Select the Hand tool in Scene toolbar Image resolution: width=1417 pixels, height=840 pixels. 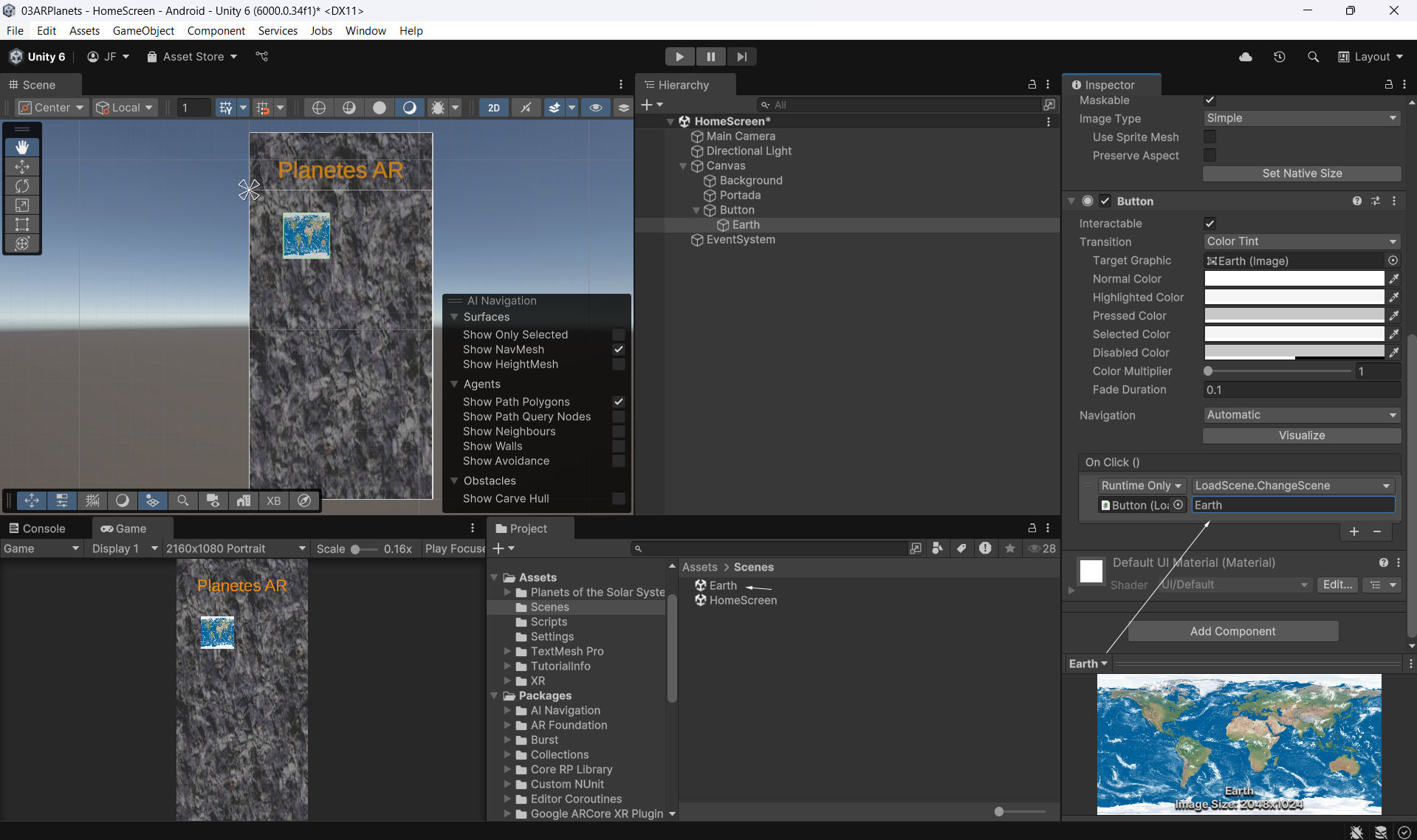tap(22, 148)
